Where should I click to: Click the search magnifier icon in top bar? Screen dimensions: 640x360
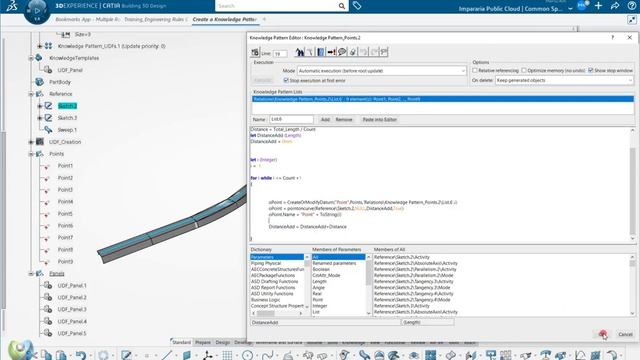[342, 6]
